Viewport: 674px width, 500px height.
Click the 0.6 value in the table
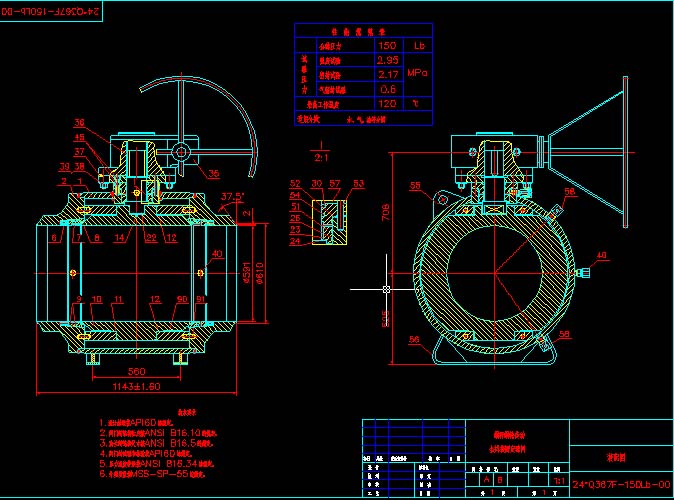click(x=388, y=89)
